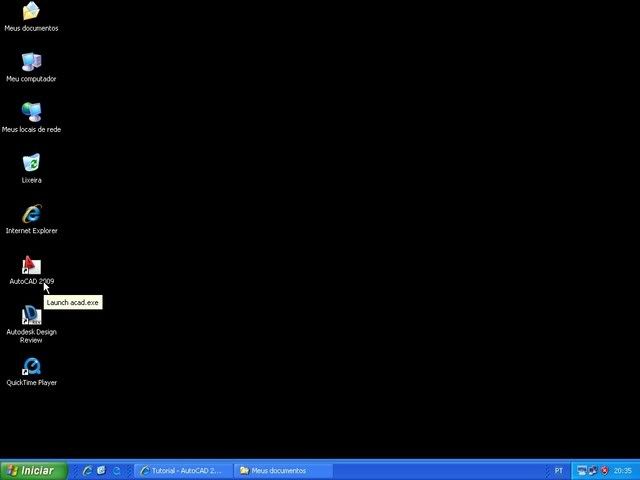Switch to Tutorial - AutoCAD taskbar window
Viewport: 640px width, 480px height.
tap(184, 470)
